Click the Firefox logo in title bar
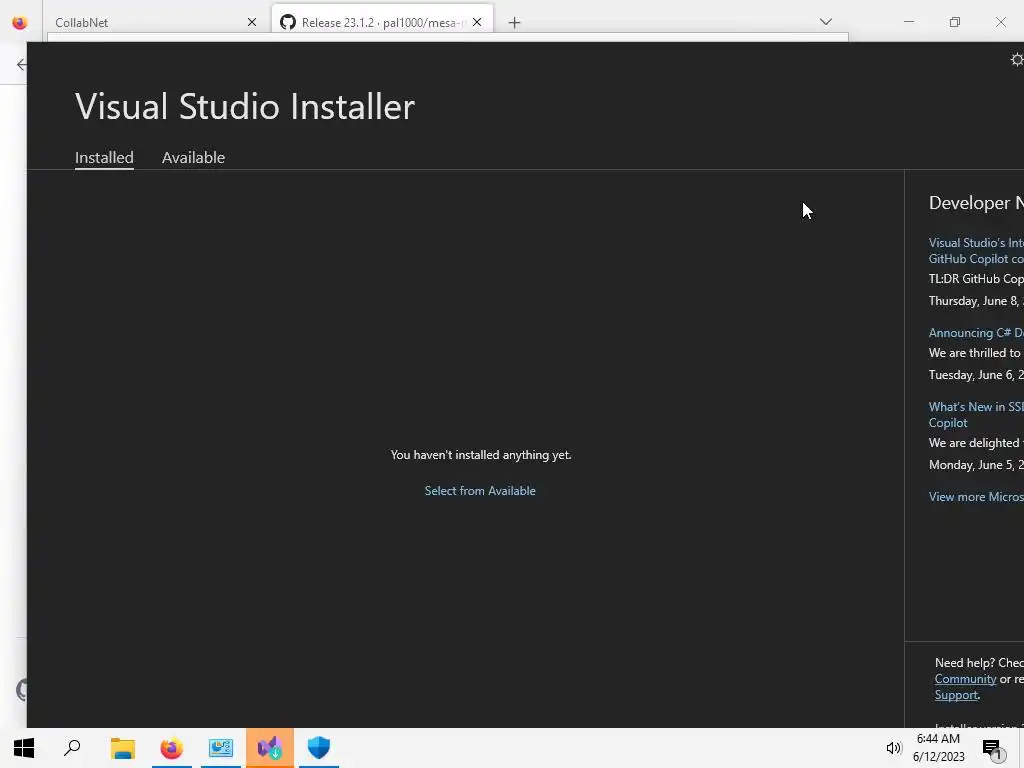 click(x=20, y=23)
